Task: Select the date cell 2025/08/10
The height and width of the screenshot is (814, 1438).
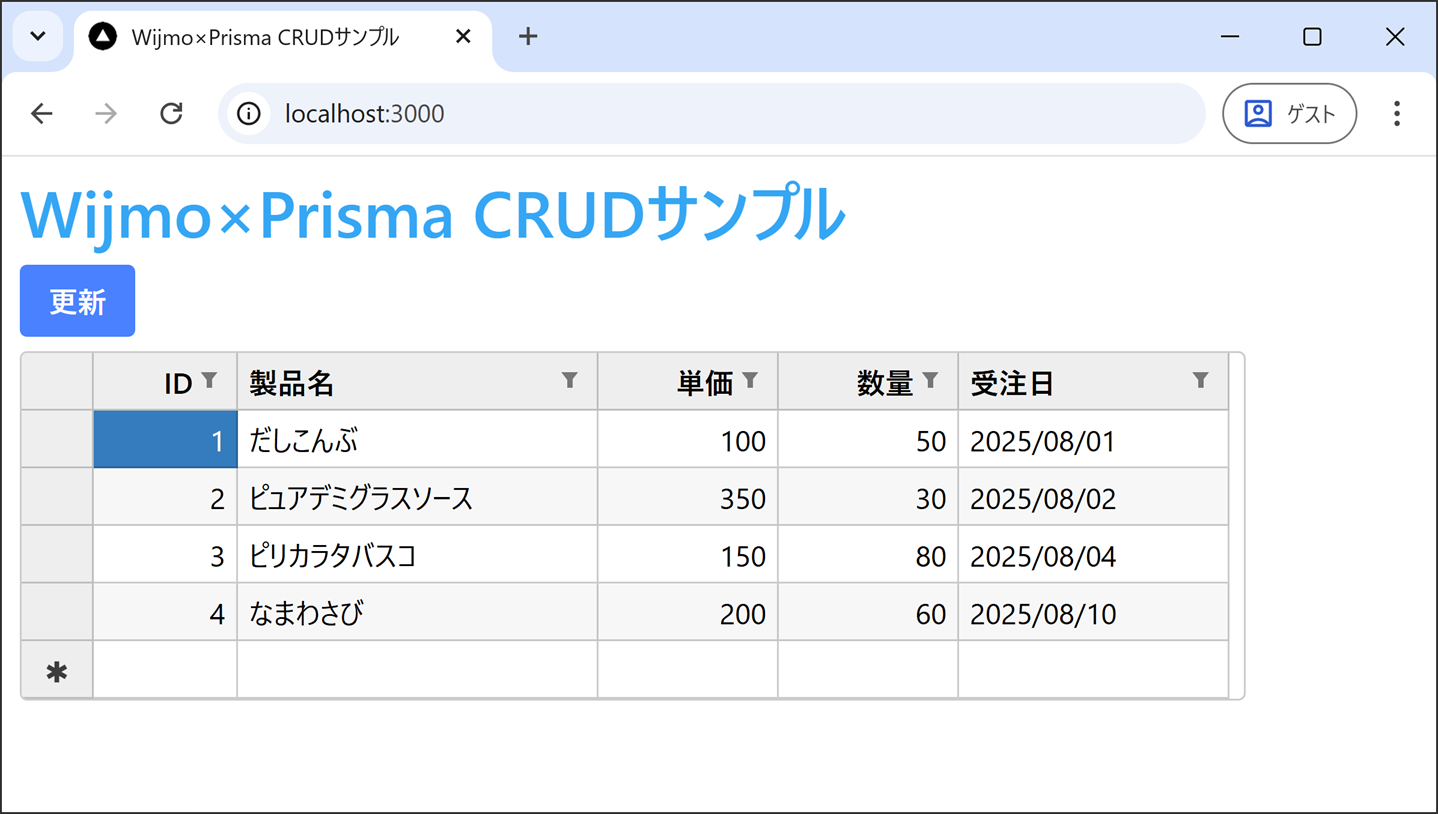Action: [1093, 612]
